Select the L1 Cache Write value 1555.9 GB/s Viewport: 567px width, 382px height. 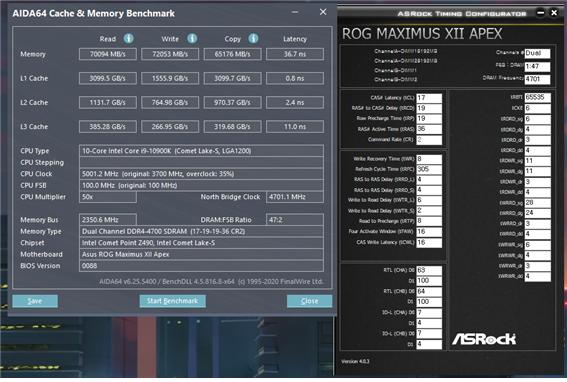coord(170,78)
